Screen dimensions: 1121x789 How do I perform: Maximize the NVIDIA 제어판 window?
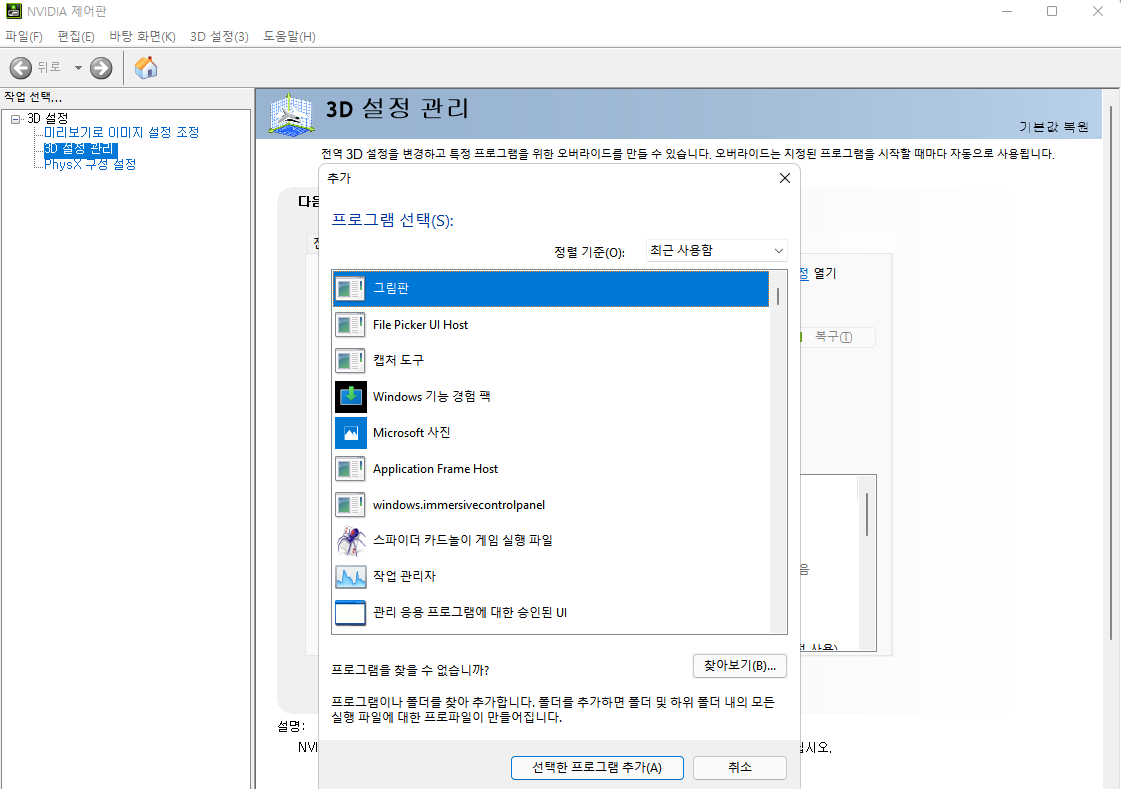(x=1052, y=11)
